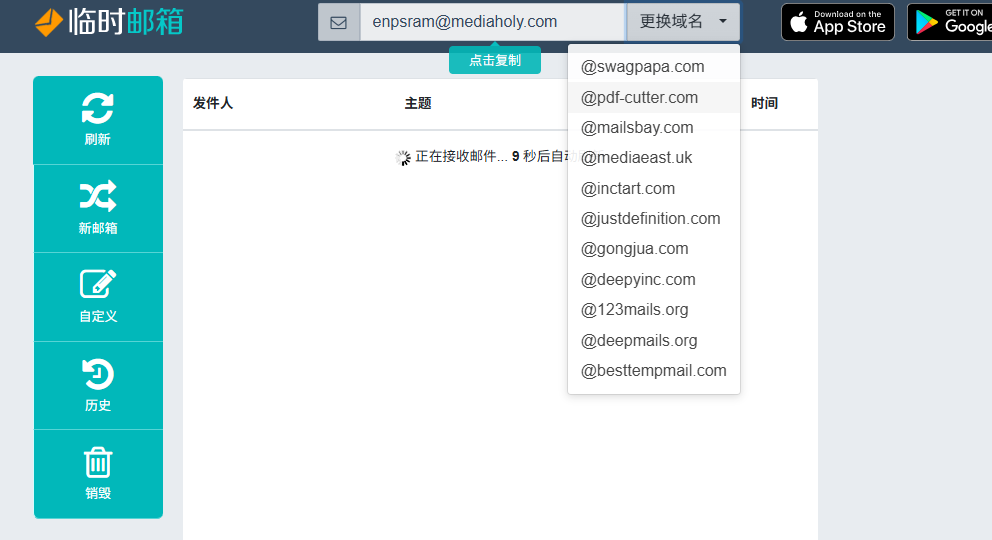
Task: Select the @deepyinc.com domain option
Action: point(654,279)
